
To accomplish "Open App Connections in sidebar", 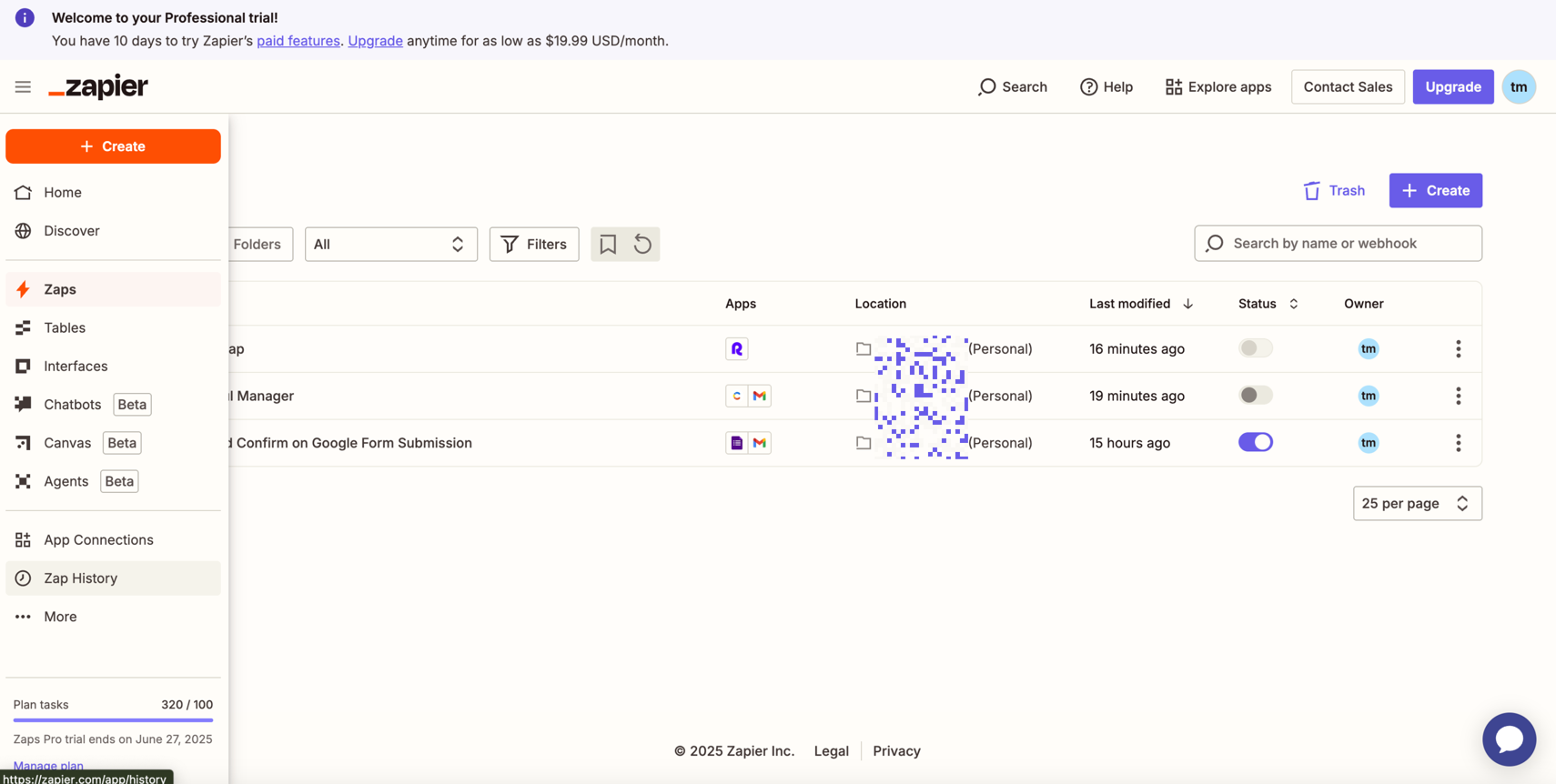I will tap(113, 539).
